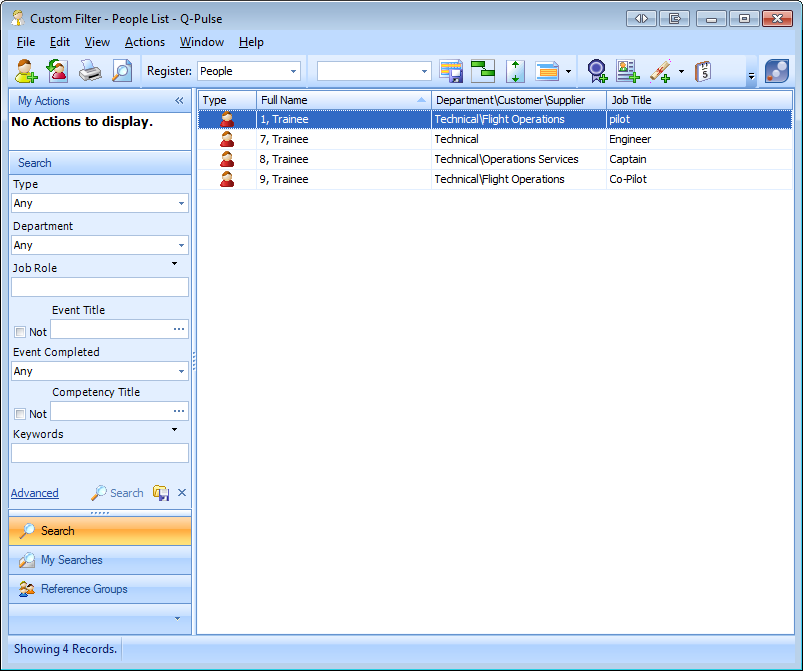The height and width of the screenshot is (671, 803).
Task: Sort by Full Name column header
Action: click(344, 100)
